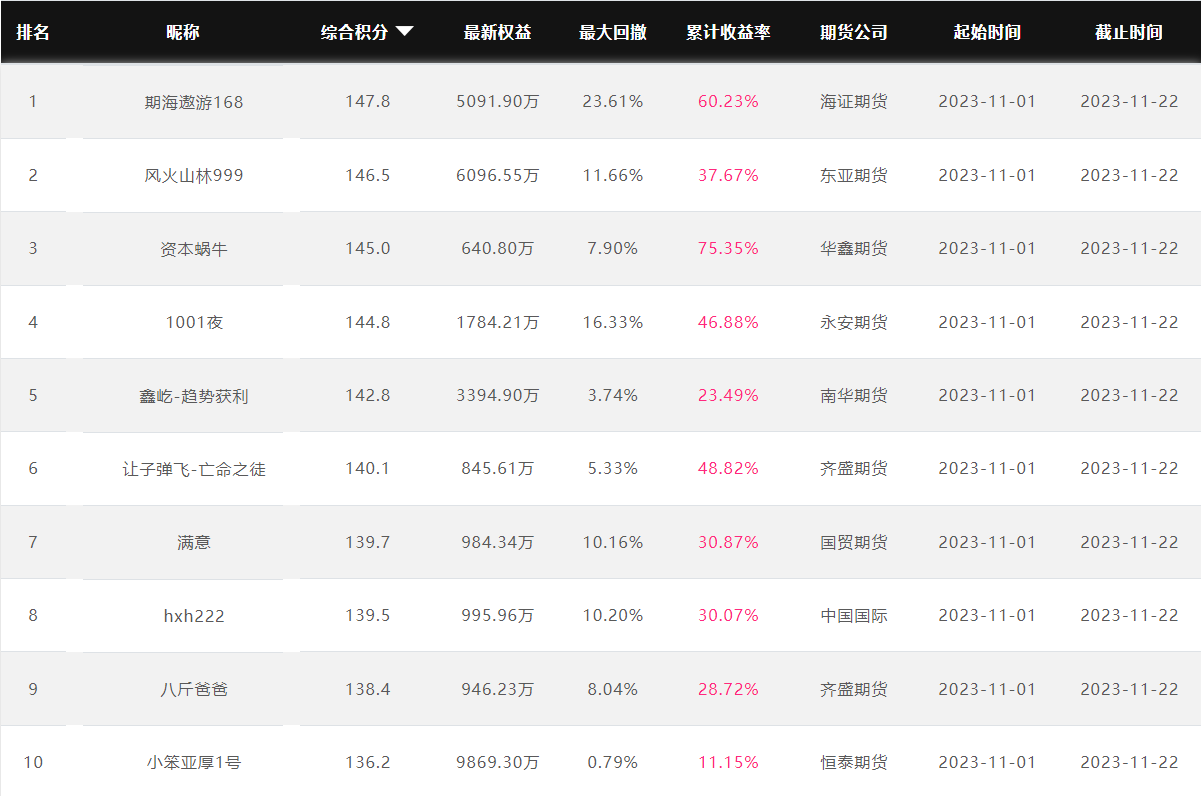Viewport: 1201px width, 796px height.
Task: Select return rate 75.35%
Action: [x=728, y=248]
